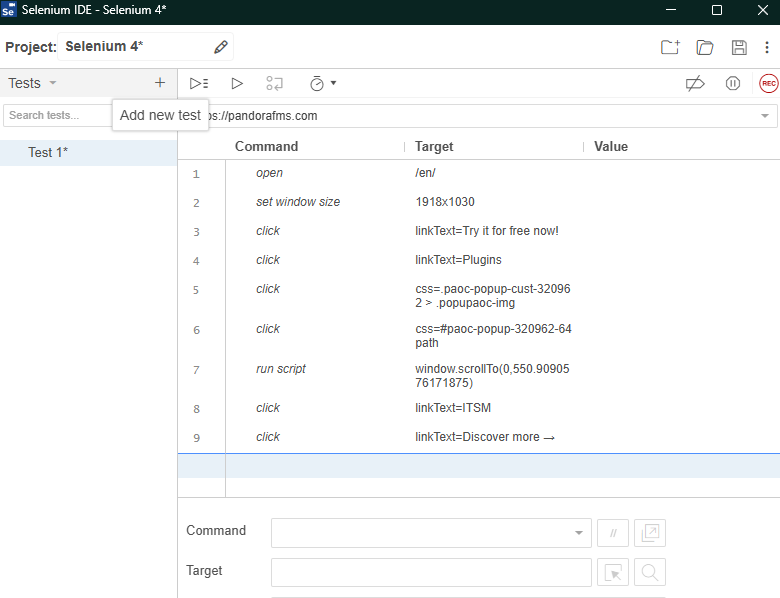Select the css=#paoc-popup-320962-64 path row
780x598 pixels.
pos(479,335)
